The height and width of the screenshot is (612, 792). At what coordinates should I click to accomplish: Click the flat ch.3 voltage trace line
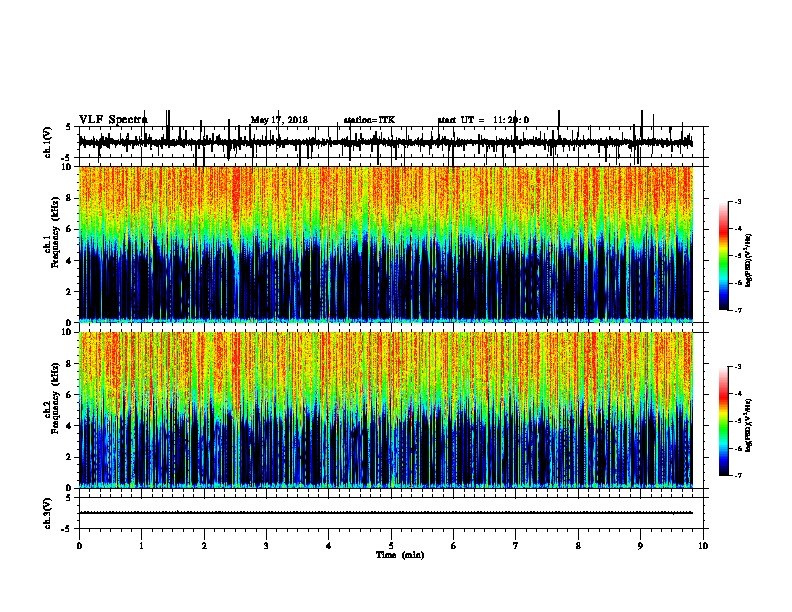[386, 513]
